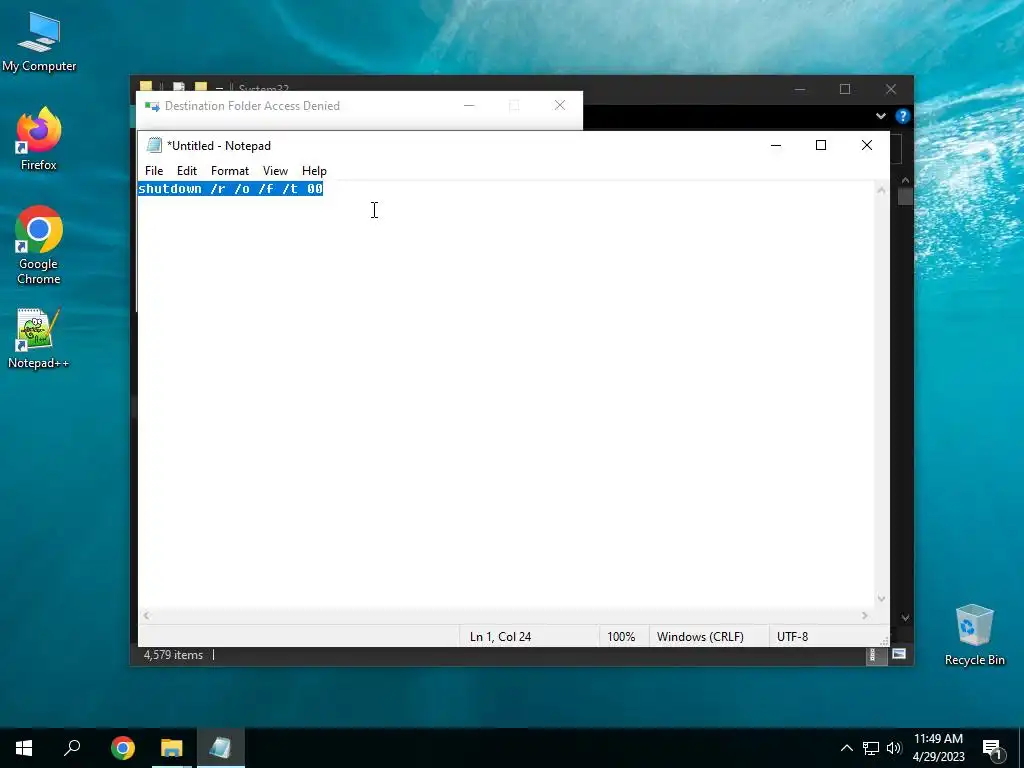Select the Google Chrome desktop shortcut
The height and width of the screenshot is (768, 1024).
(x=39, y=246)
